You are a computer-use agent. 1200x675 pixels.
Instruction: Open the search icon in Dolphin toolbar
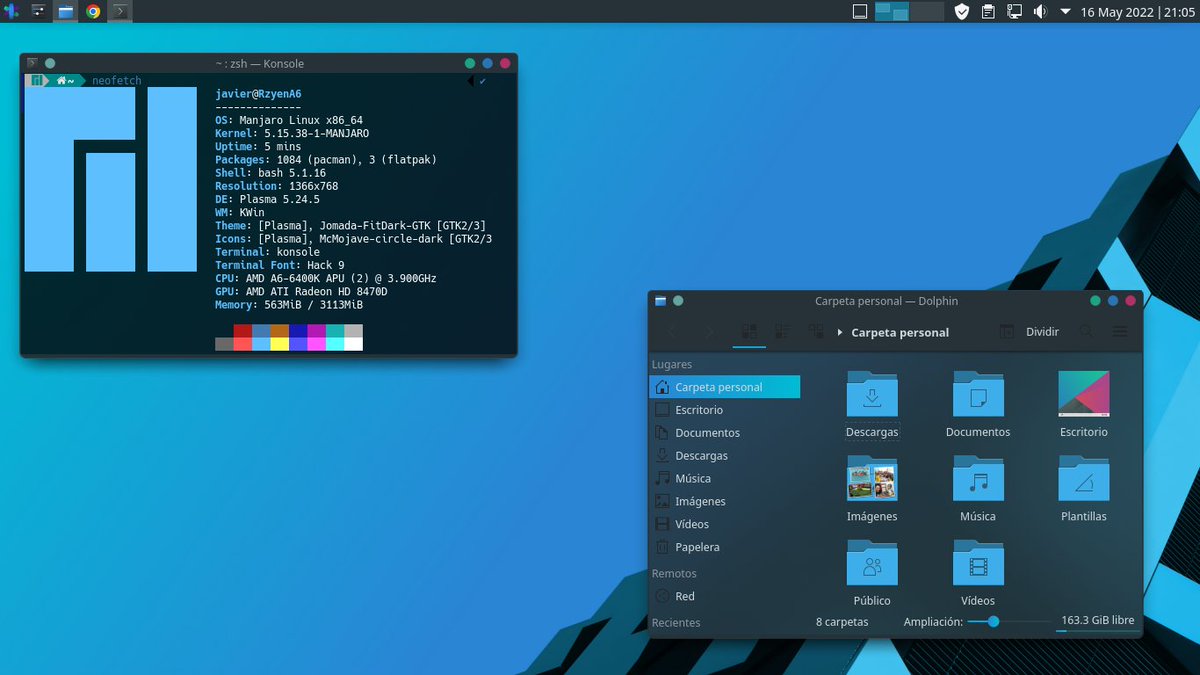click(x=1086, y=332)
